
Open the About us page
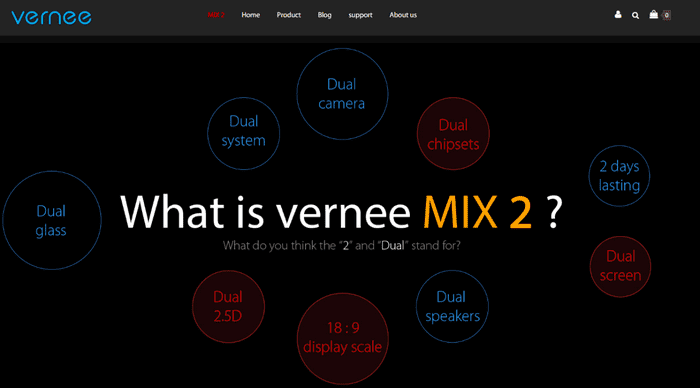[x=403, y=15]
